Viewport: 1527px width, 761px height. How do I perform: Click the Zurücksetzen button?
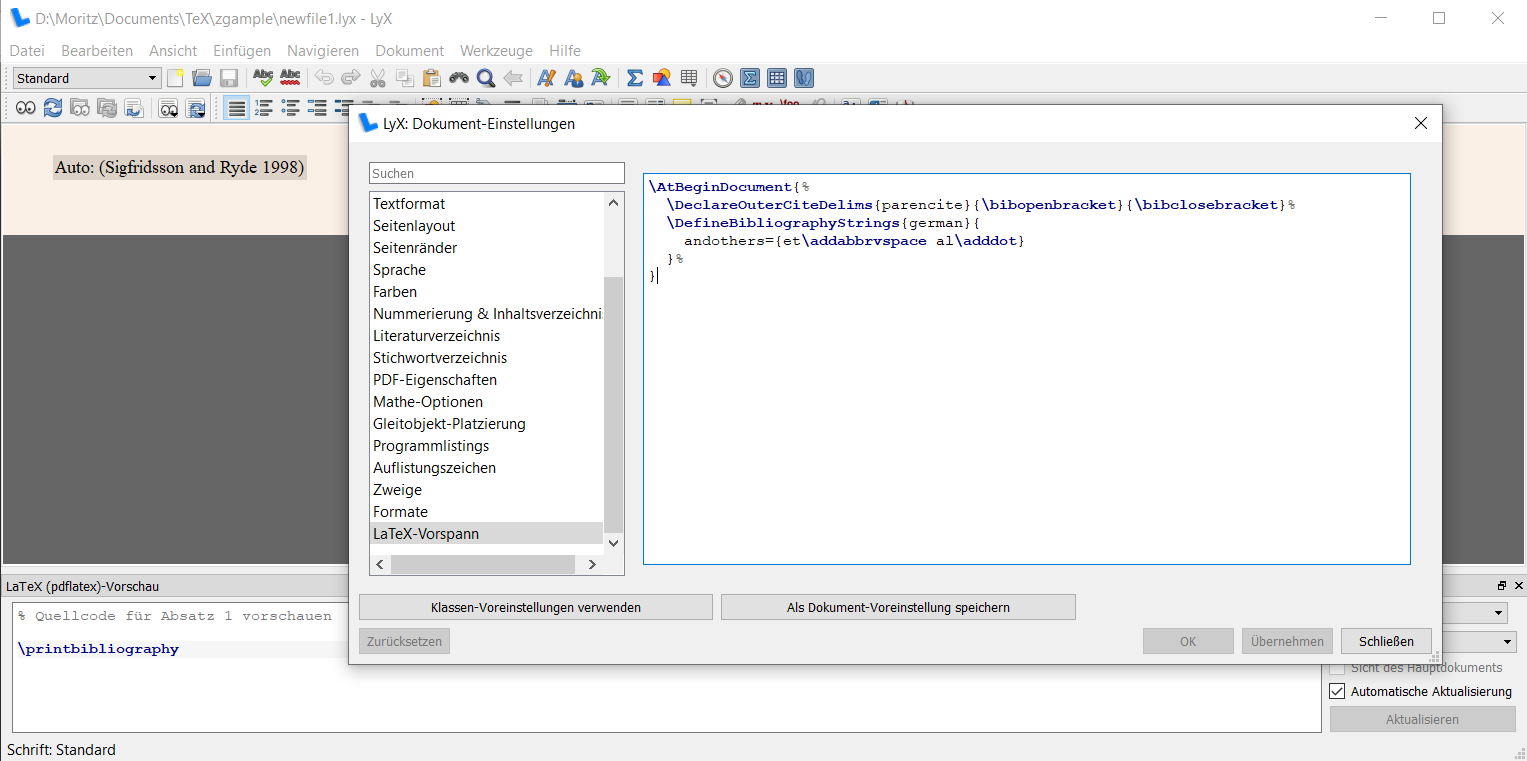[404, 641]
